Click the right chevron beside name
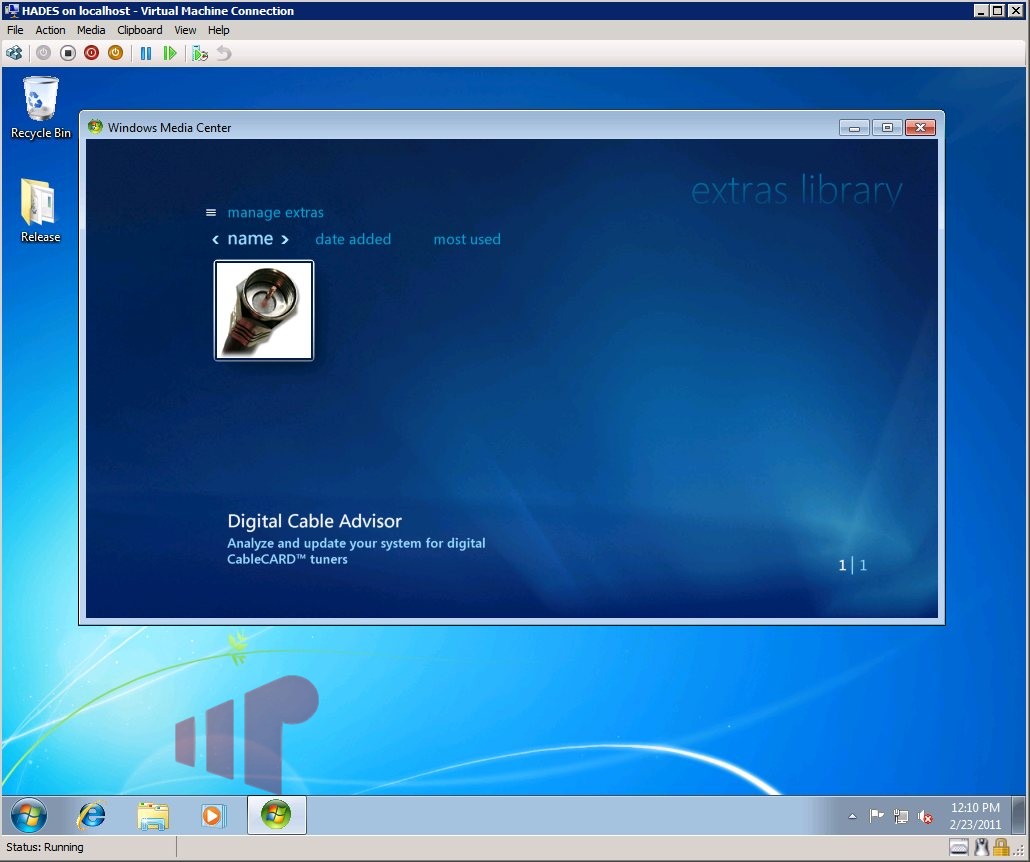 tap(284, 240)
